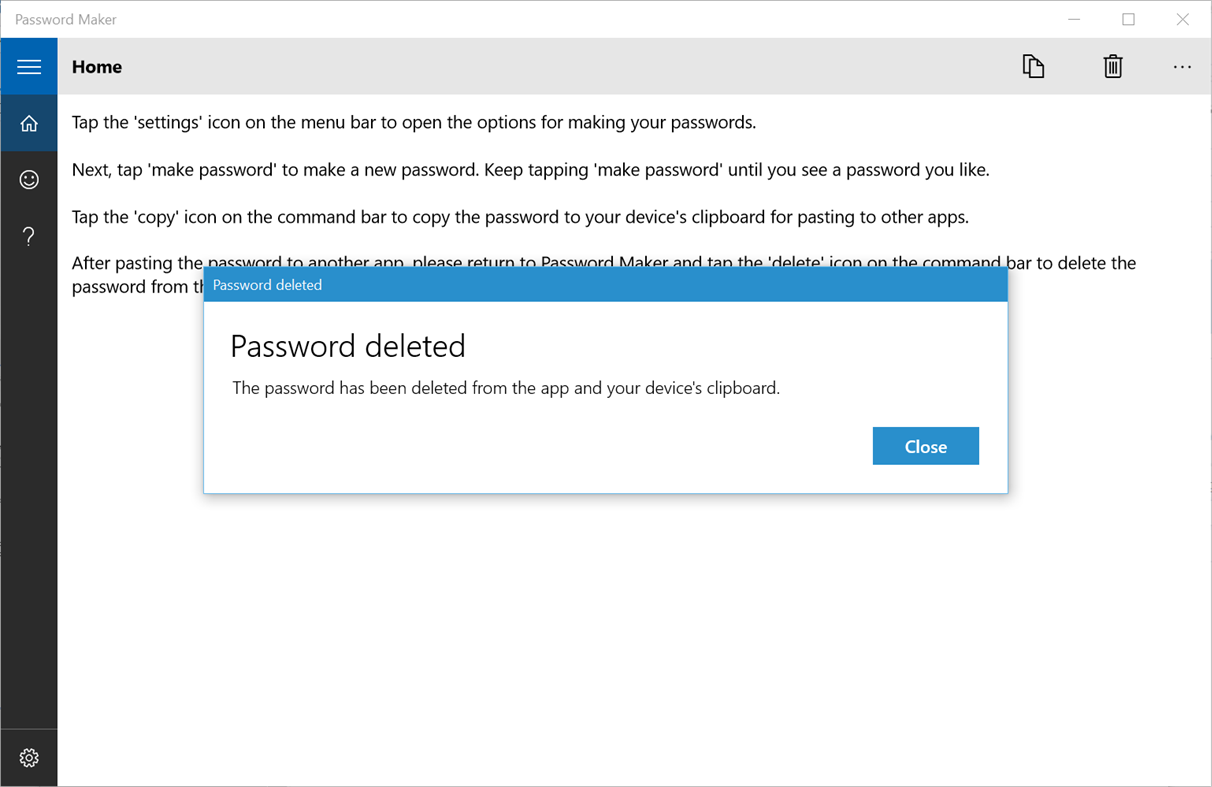The height and width of the screenshot is (787, 1212).
Task: Open the question mark help icon
Action: click(x=29, y=236)
